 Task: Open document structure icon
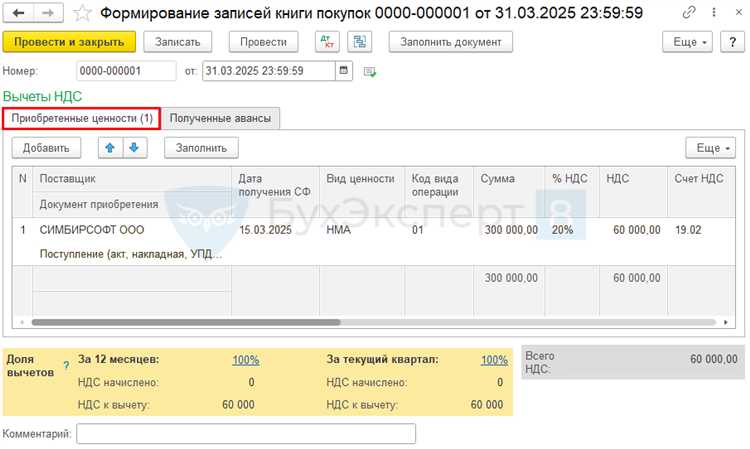pyautogui.click(x=360, y=42)
